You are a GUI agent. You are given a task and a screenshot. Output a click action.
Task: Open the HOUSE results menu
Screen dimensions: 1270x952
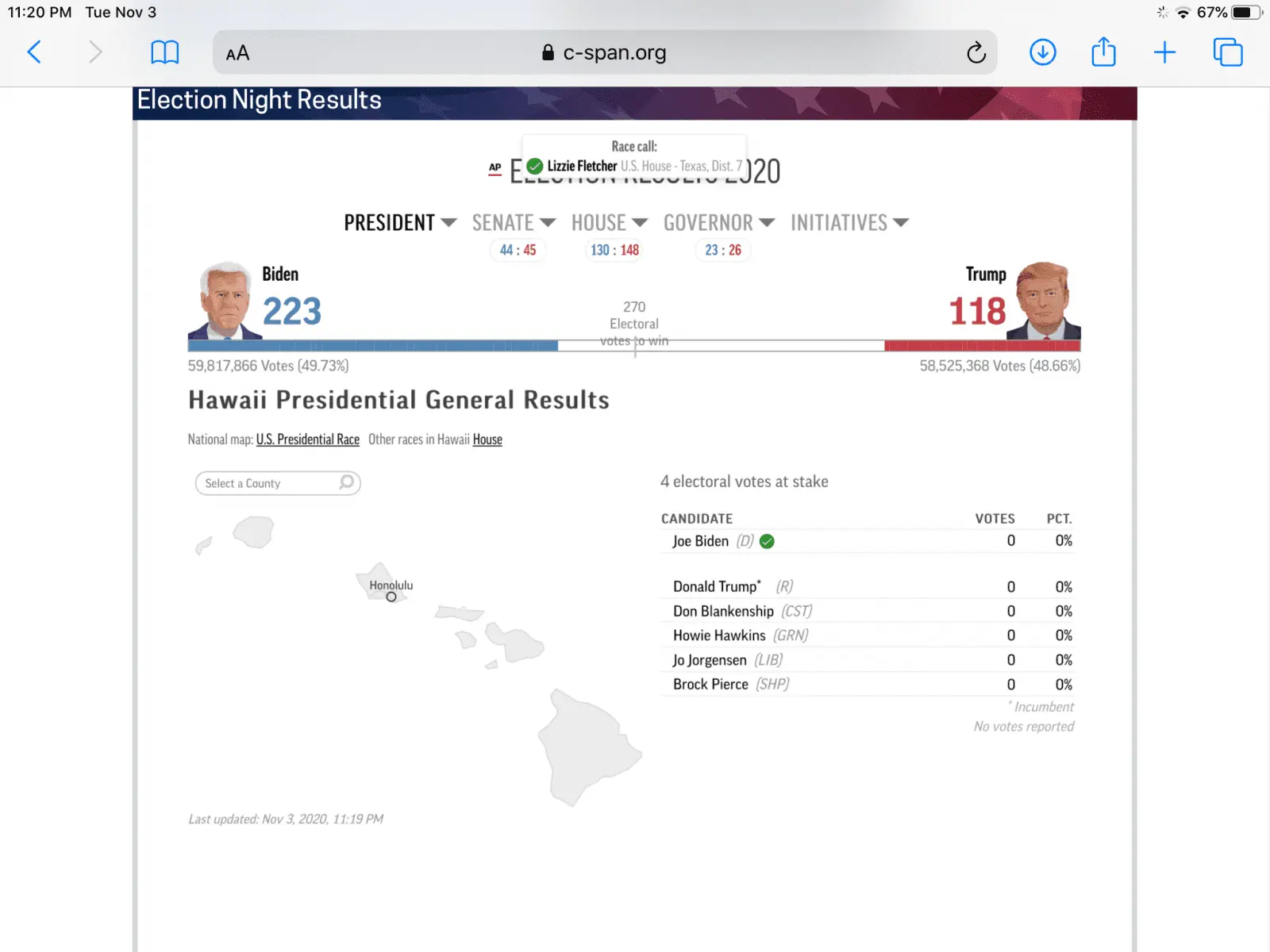pos(609,223)
